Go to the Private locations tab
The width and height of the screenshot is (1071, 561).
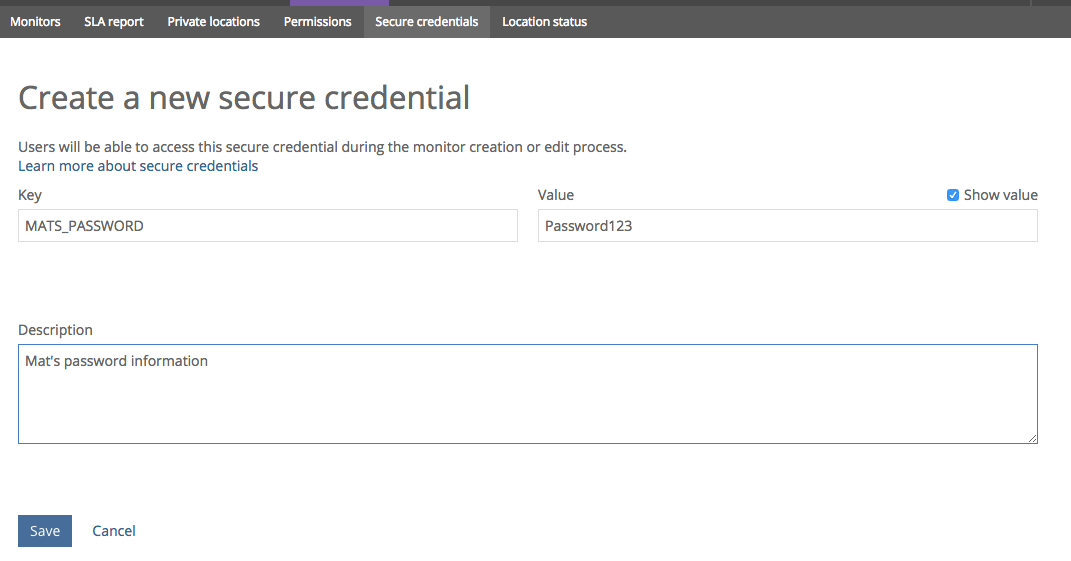(x=213, y=22)
